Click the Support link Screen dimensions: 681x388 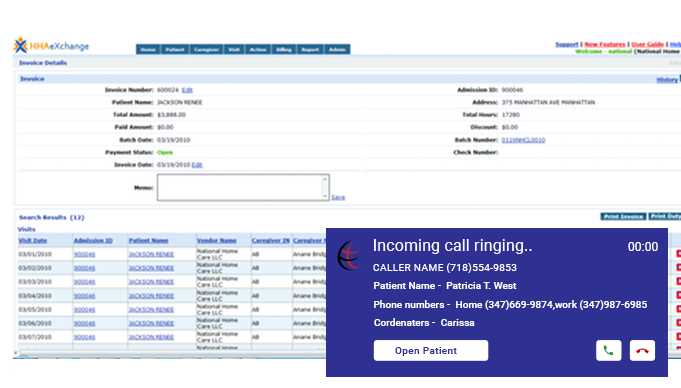[x=566, y=44]
